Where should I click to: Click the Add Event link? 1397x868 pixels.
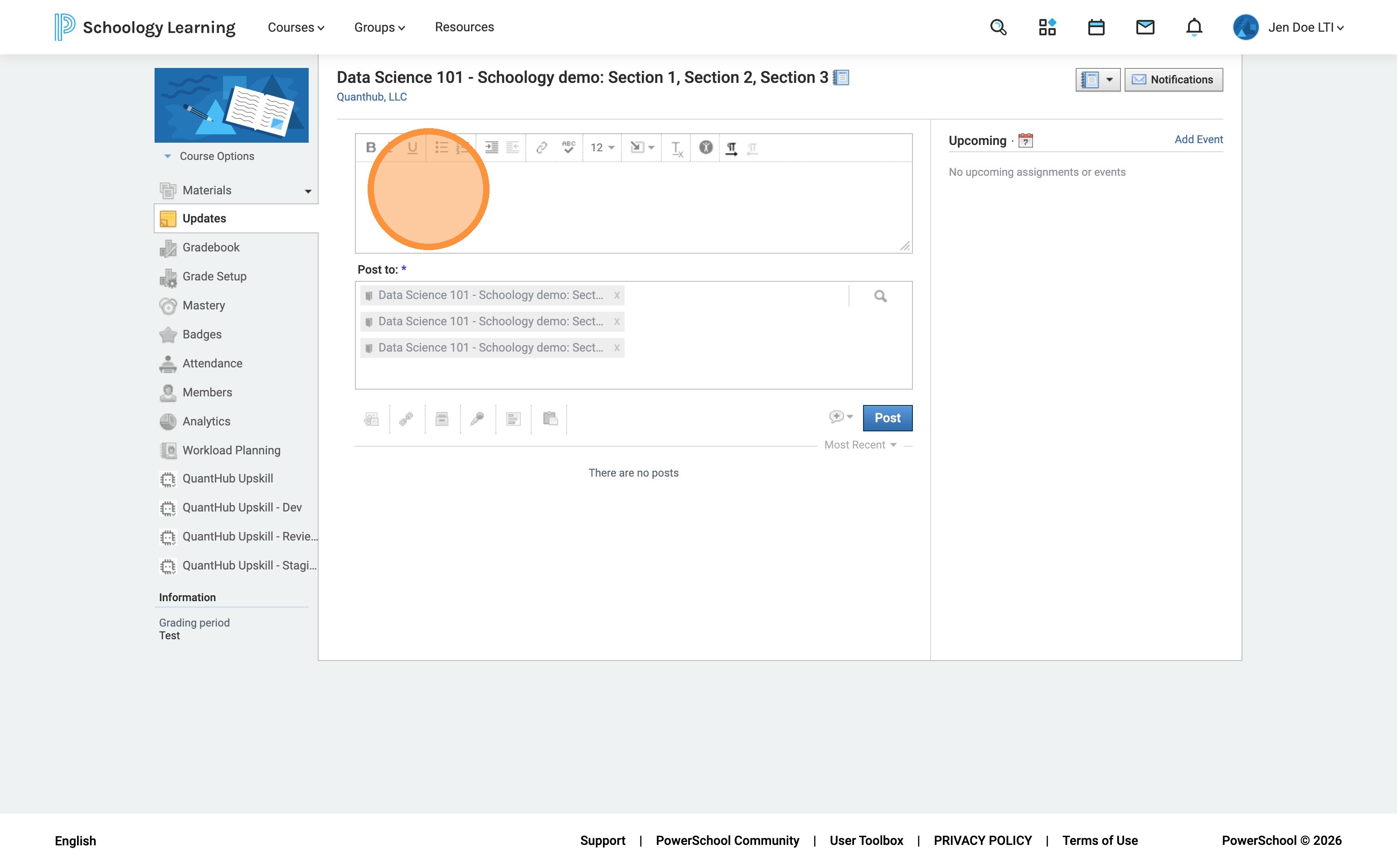(1198, 140)
